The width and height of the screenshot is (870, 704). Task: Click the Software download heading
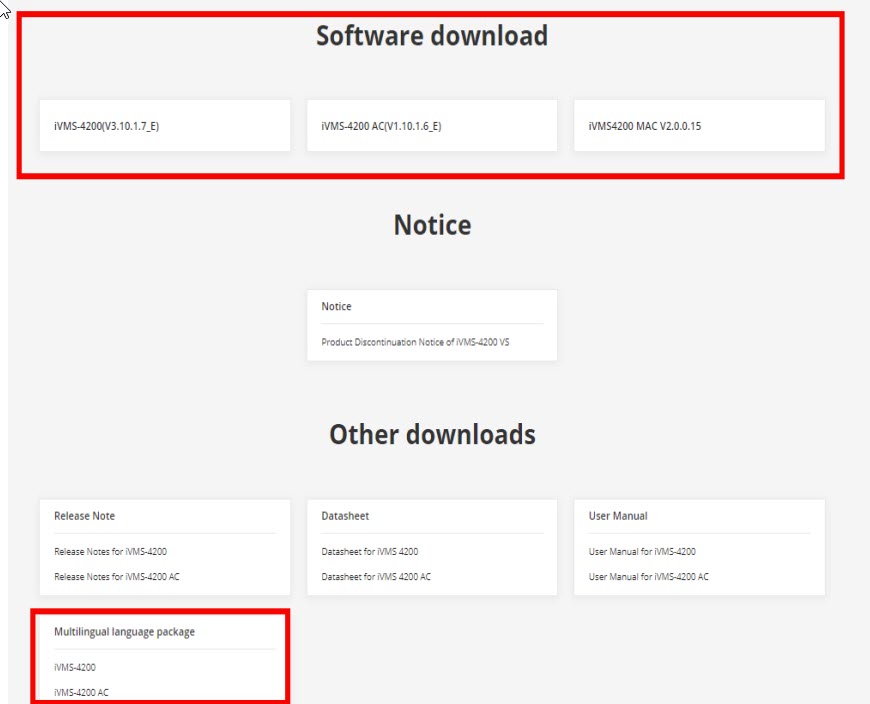(432, 36)
